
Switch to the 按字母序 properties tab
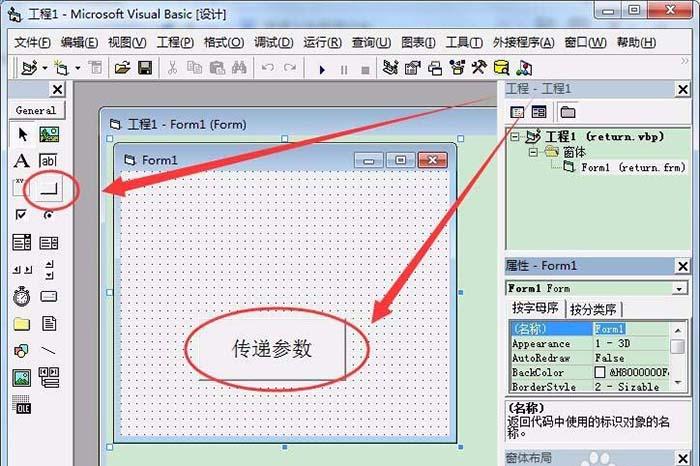(535, 308)
